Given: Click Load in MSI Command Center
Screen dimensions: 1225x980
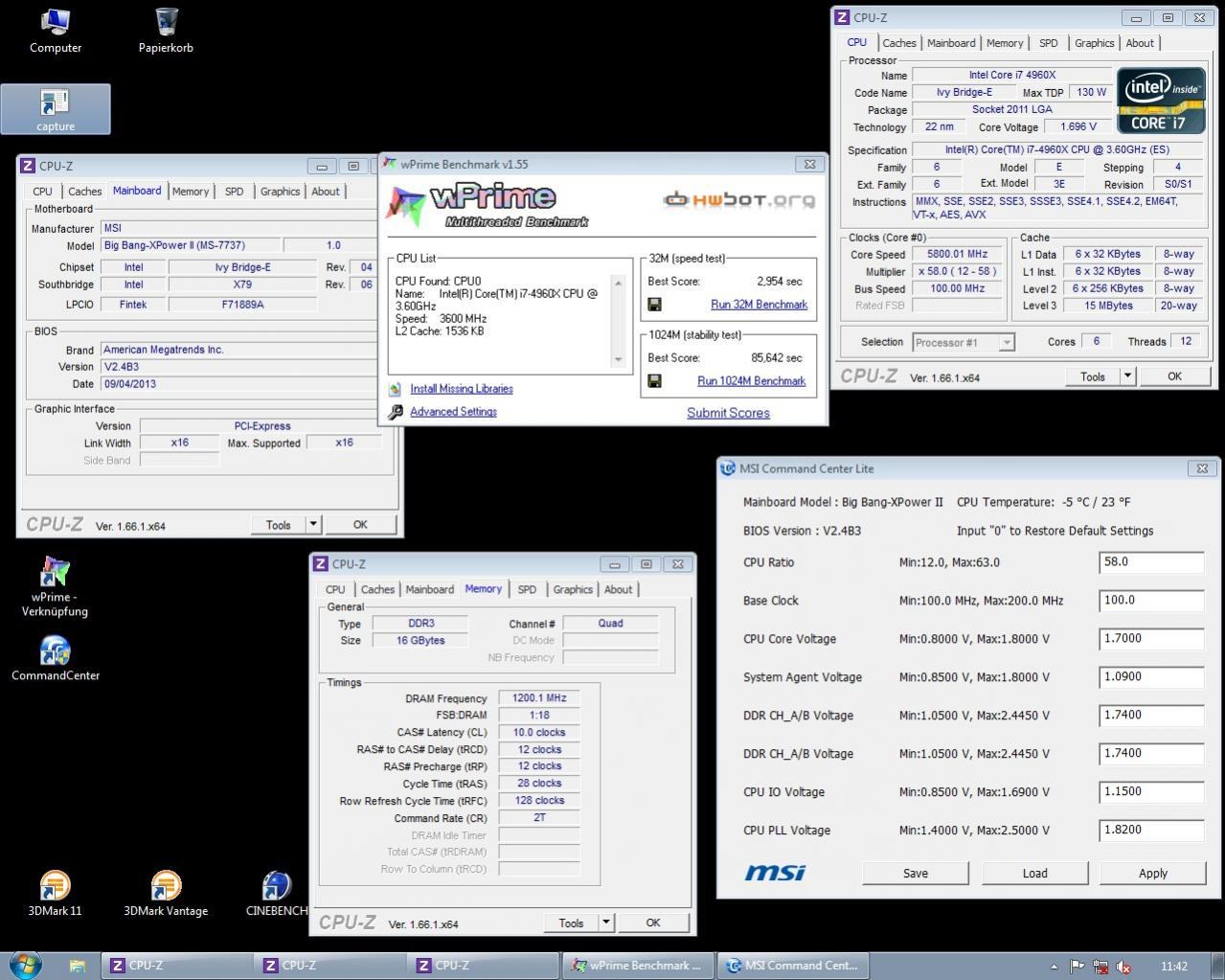Looking at the screenshot, I should point(1034,873).
